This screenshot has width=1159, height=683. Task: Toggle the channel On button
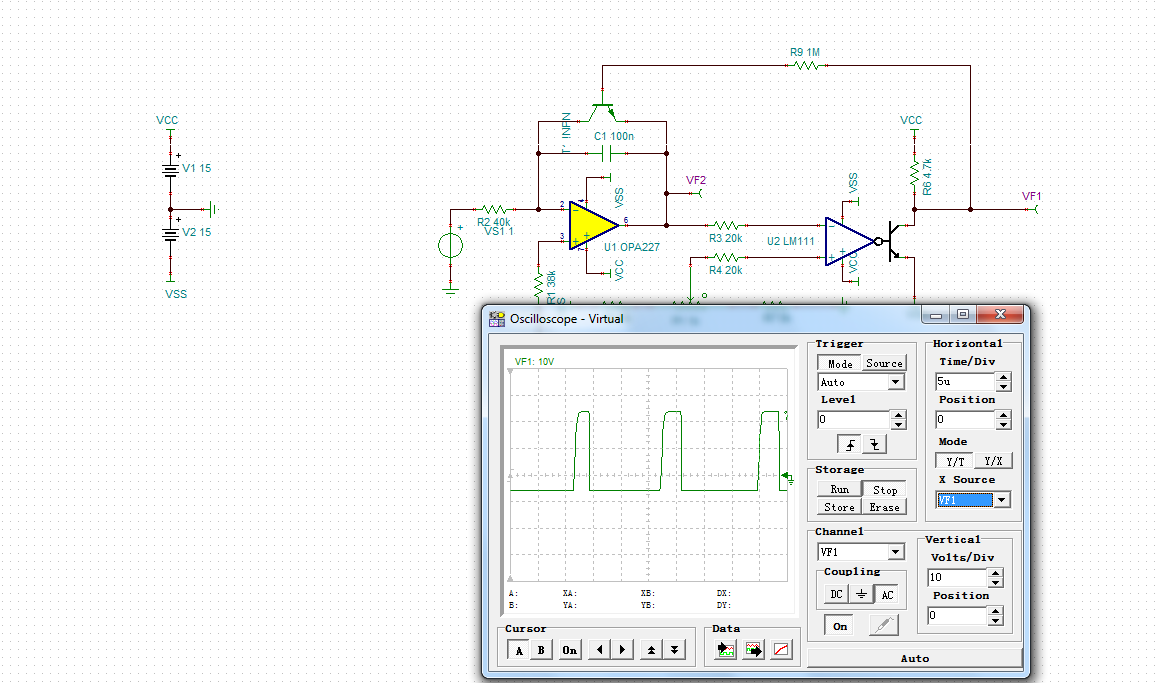(840, 626)
